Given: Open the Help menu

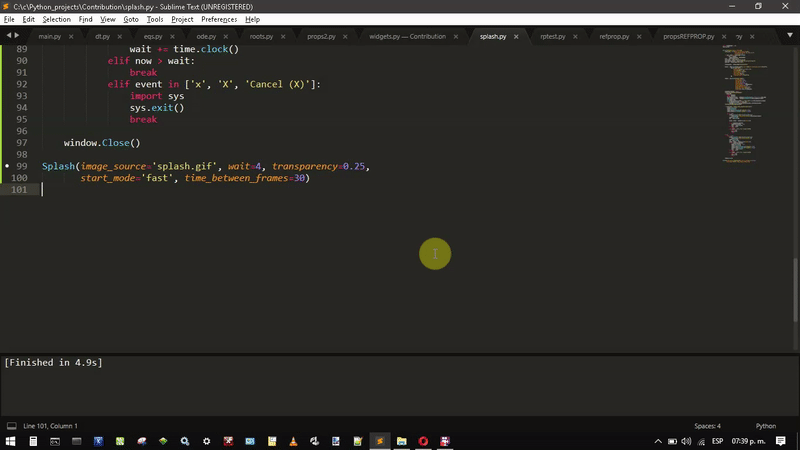Looking at the screenshot, I should click(252, 19).
